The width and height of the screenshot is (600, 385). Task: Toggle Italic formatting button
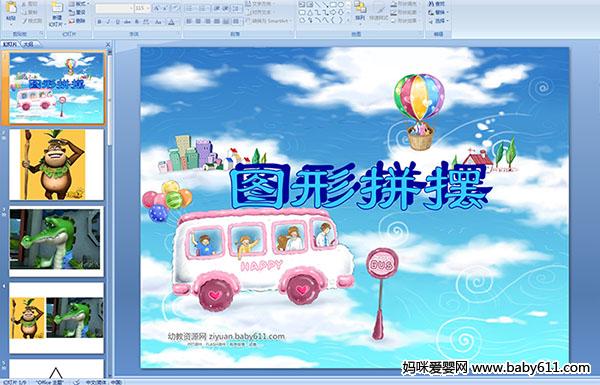[x=108, y=22]
